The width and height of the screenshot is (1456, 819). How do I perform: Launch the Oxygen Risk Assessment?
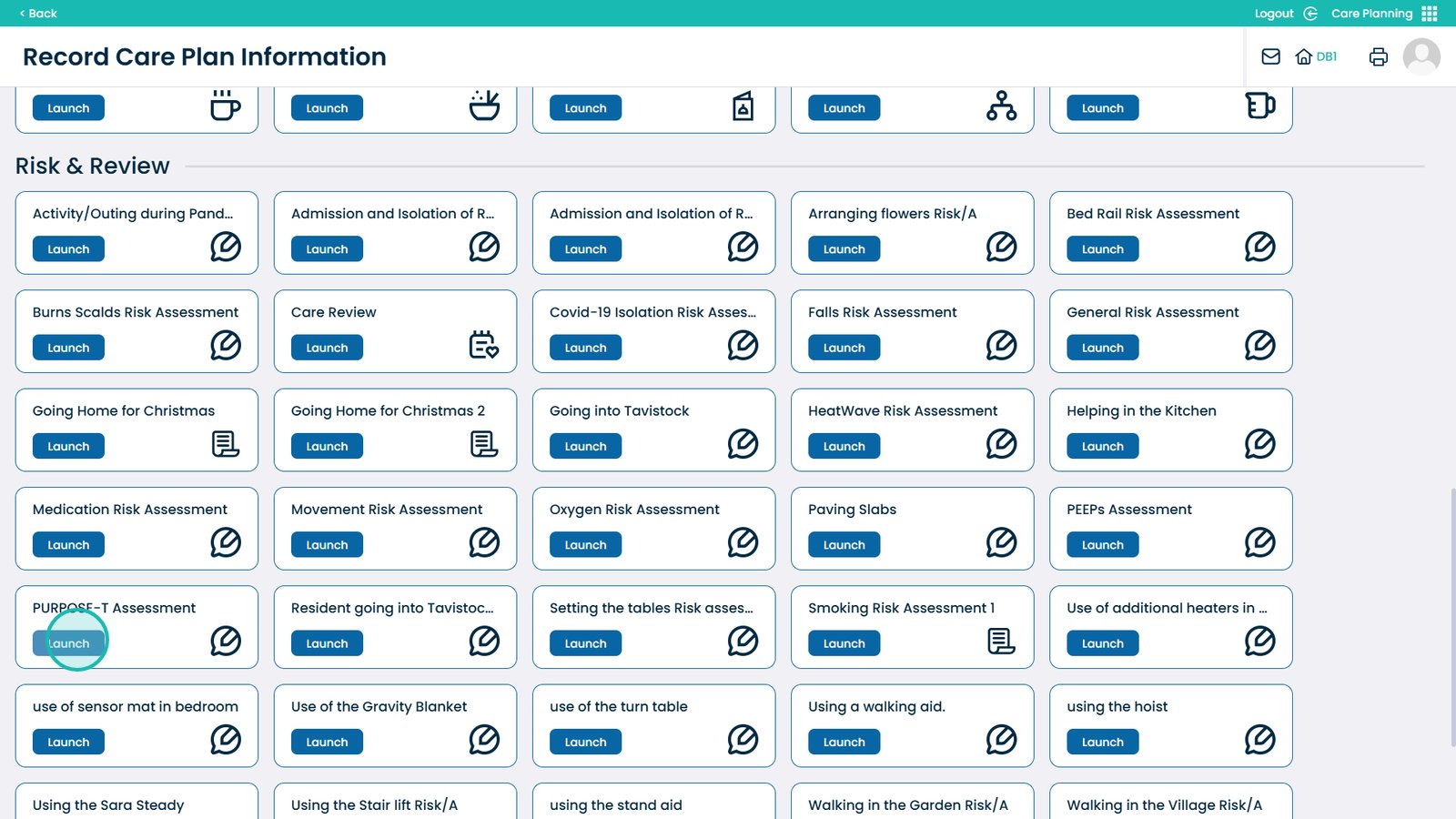[585, 545]
